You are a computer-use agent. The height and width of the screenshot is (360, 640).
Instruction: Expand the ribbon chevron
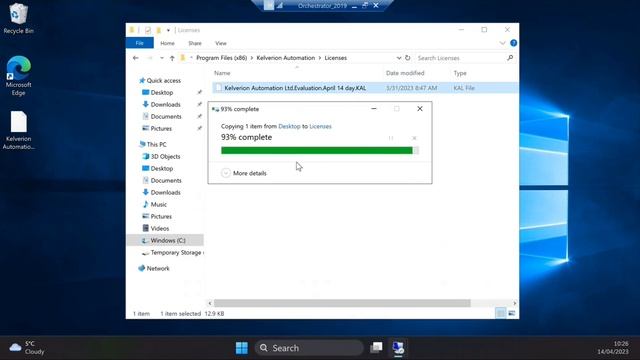coord(502,43)
